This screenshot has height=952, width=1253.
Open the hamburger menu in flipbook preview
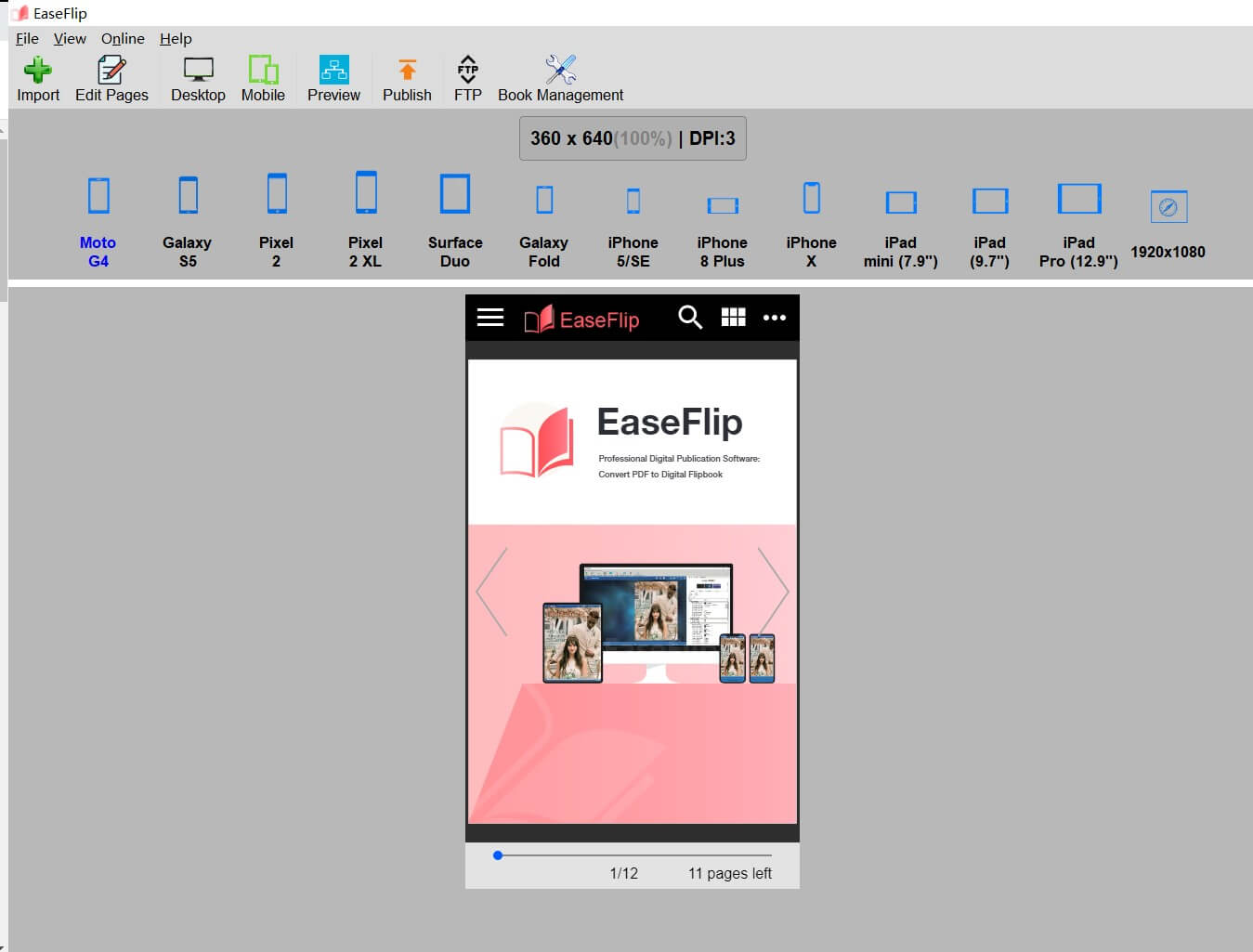[490, 318]
